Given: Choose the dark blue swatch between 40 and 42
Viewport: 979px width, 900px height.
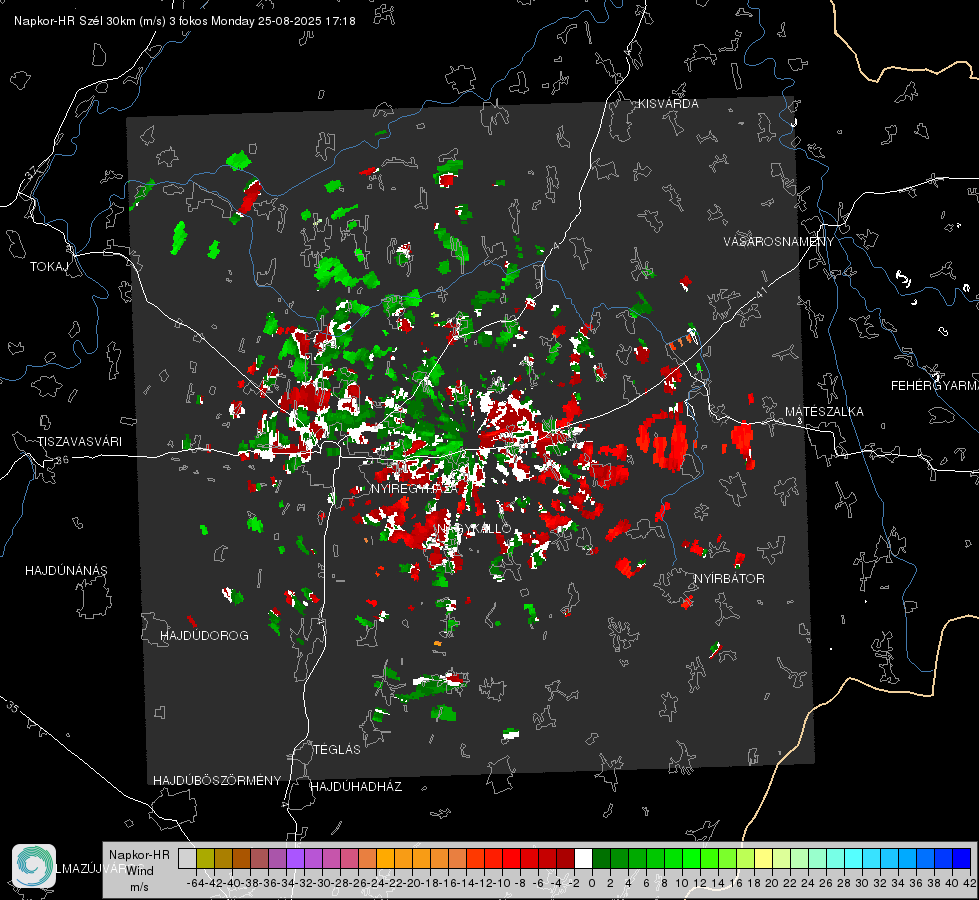Looking at the screenshot, I should click(x=961, y=858).
